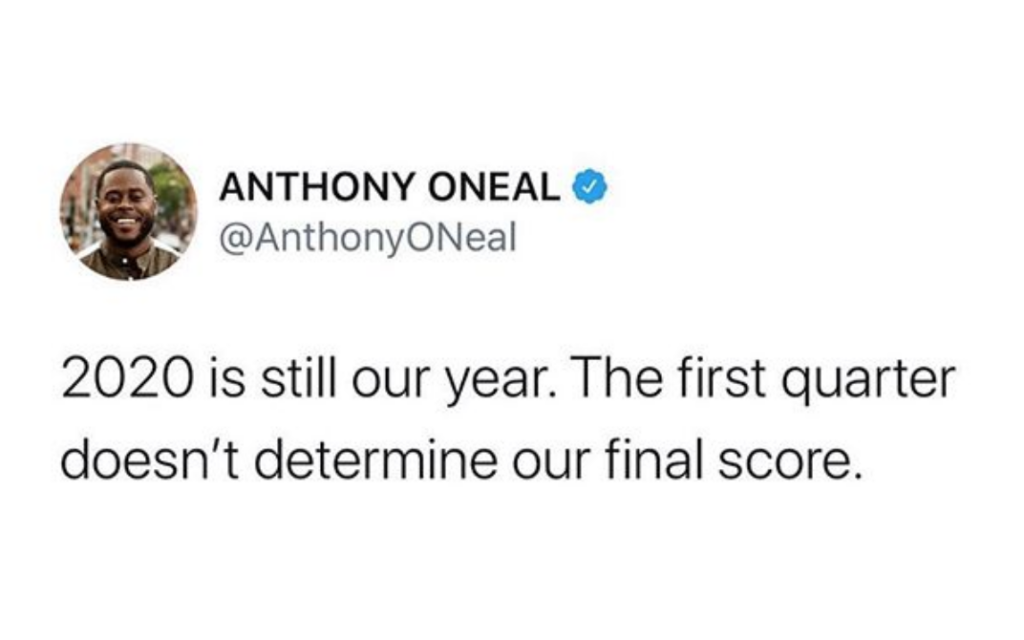Click the white checkmark inside the blue badge
Screen dimensions: 1024x640
(x=590, y=187)
